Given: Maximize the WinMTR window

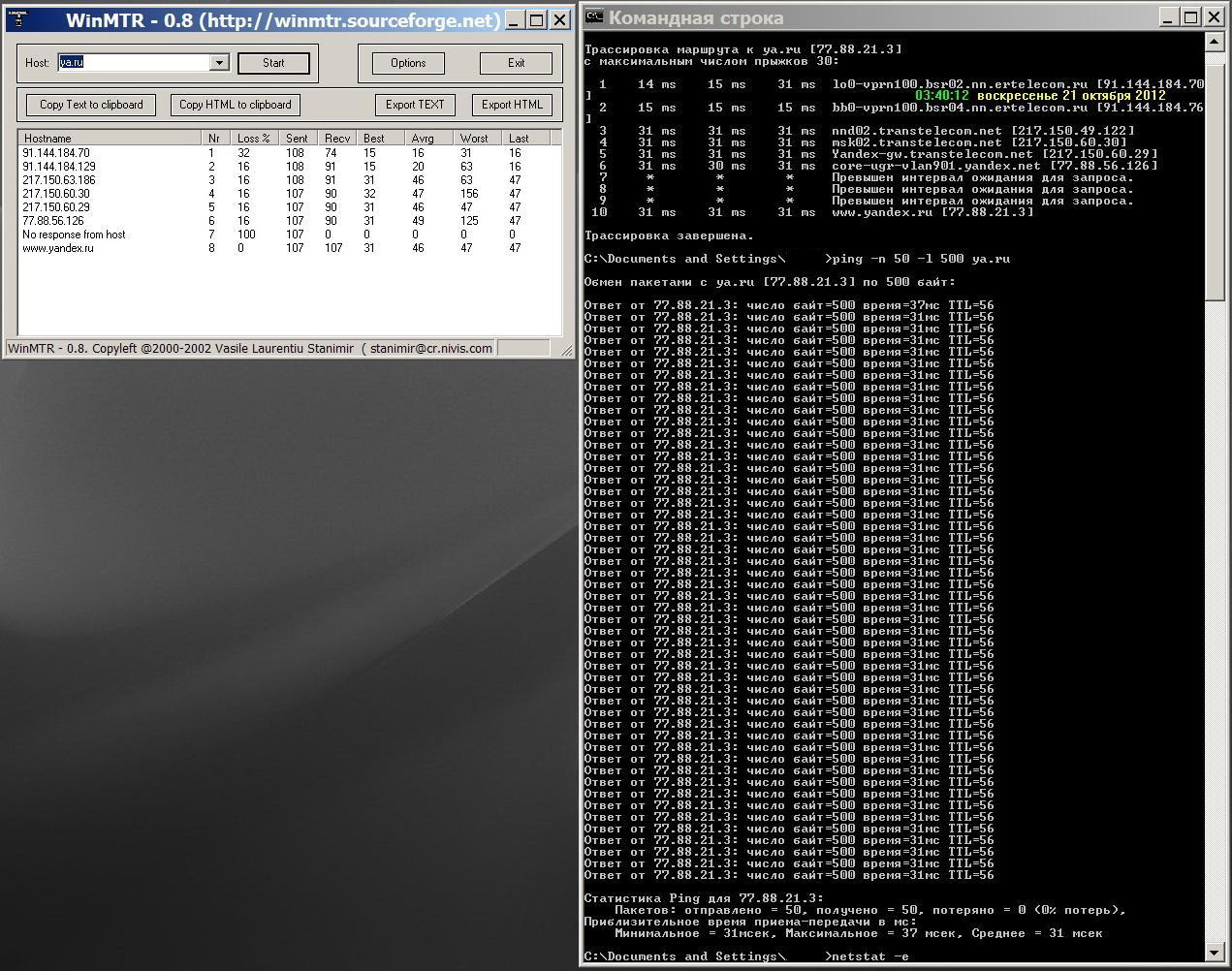Looking at the screenshot, I should click(x=536, y=19).
